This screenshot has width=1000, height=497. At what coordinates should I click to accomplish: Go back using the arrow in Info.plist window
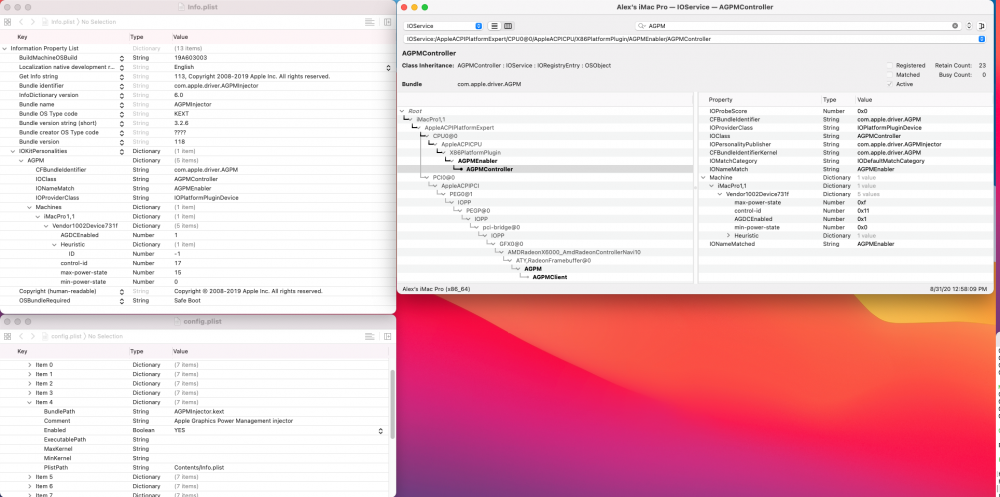point(20,22)
